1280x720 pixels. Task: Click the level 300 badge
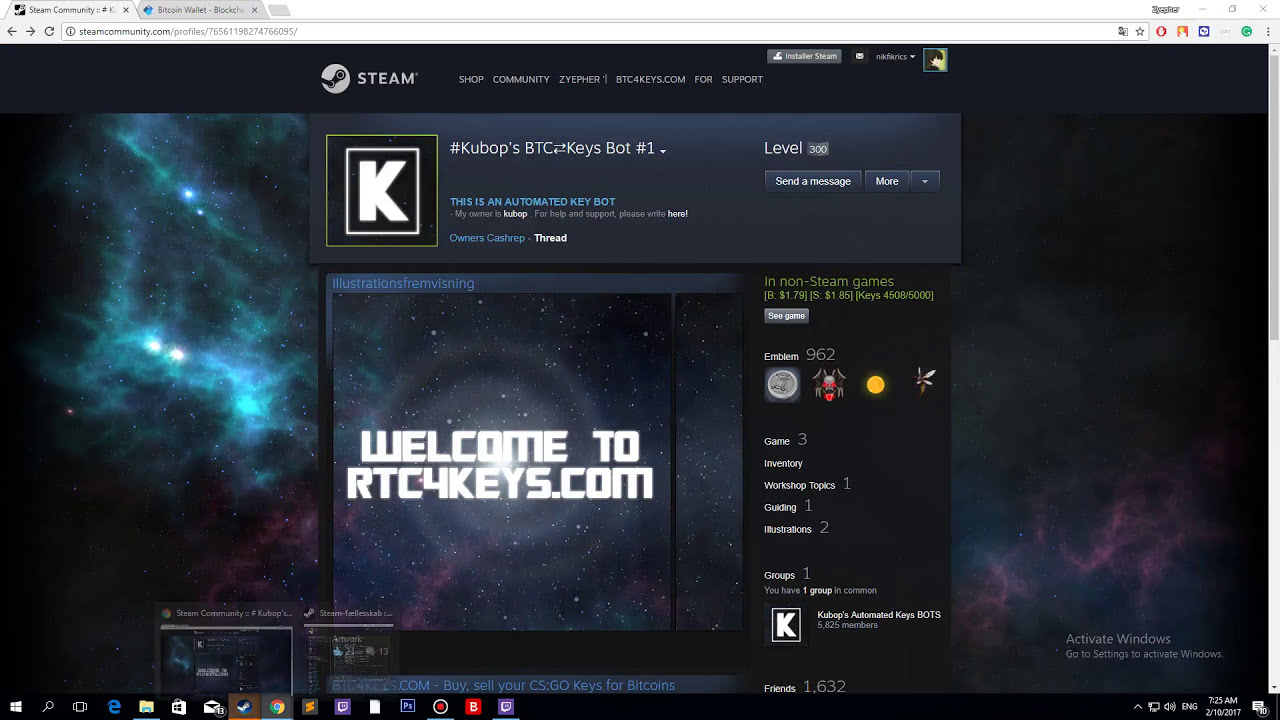point(818,149)
